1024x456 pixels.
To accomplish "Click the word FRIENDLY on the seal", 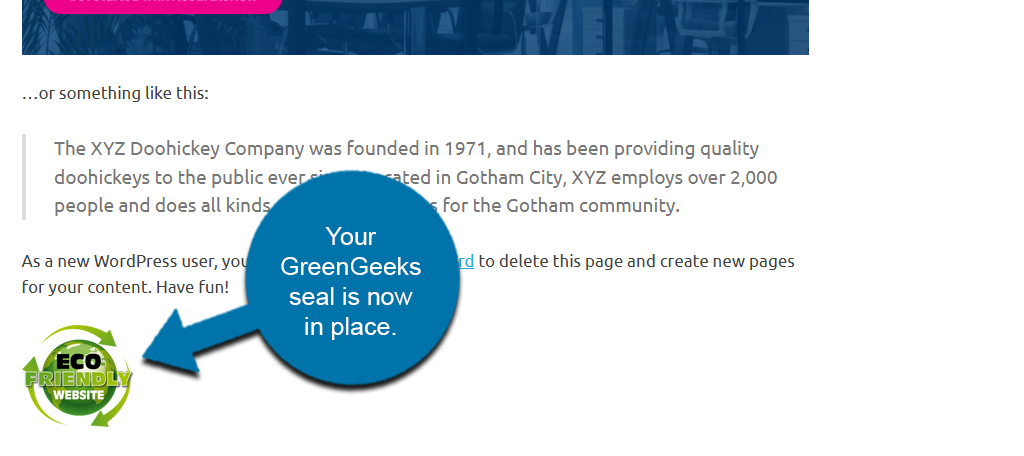I will click(x=77, y=379).
